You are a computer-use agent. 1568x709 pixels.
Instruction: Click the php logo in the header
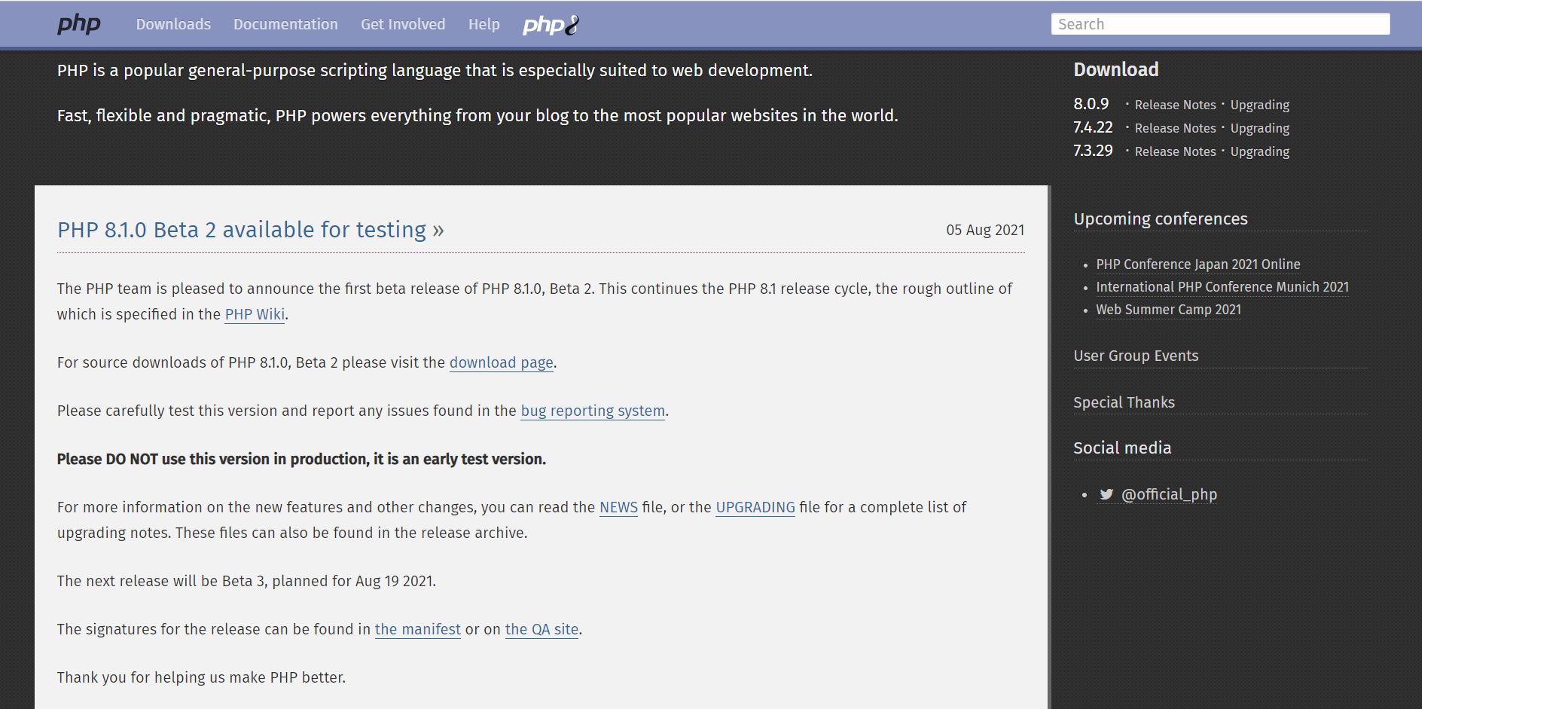point(79,24)
